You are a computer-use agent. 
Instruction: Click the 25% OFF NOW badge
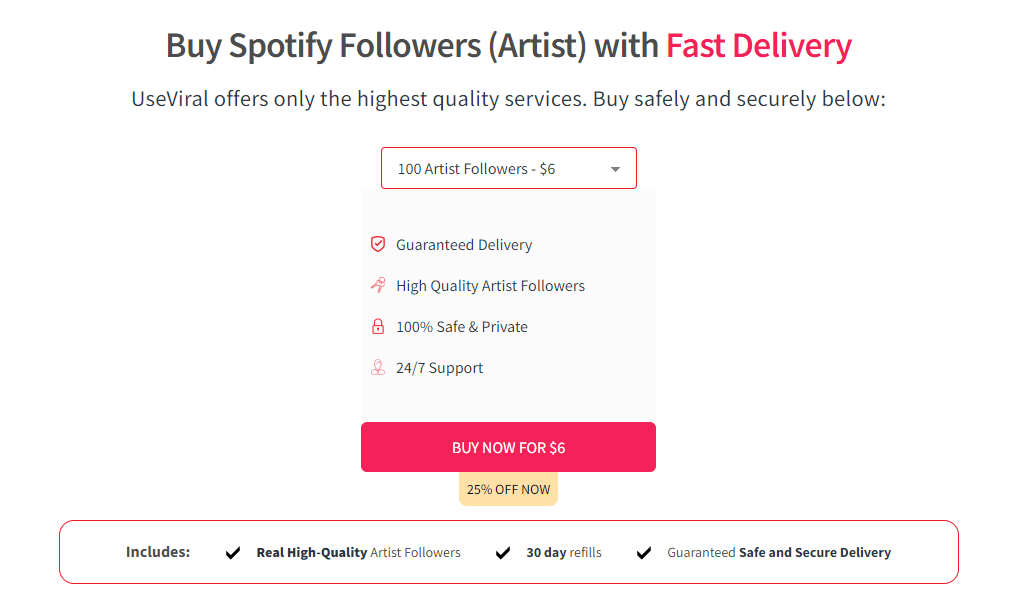click(508, 489)
